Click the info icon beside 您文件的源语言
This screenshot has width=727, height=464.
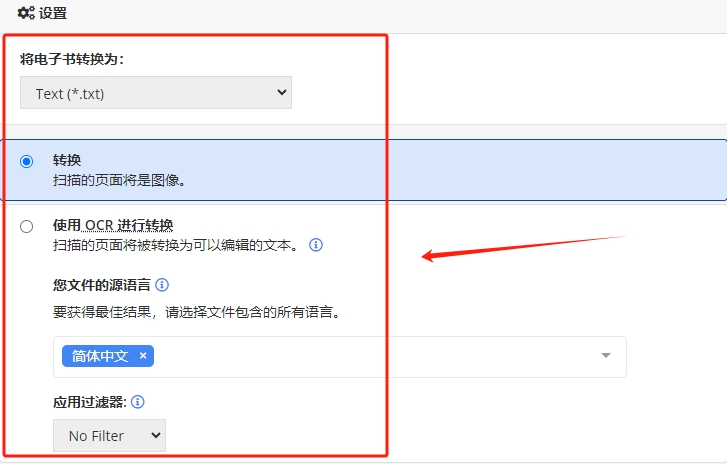[162, 285]
